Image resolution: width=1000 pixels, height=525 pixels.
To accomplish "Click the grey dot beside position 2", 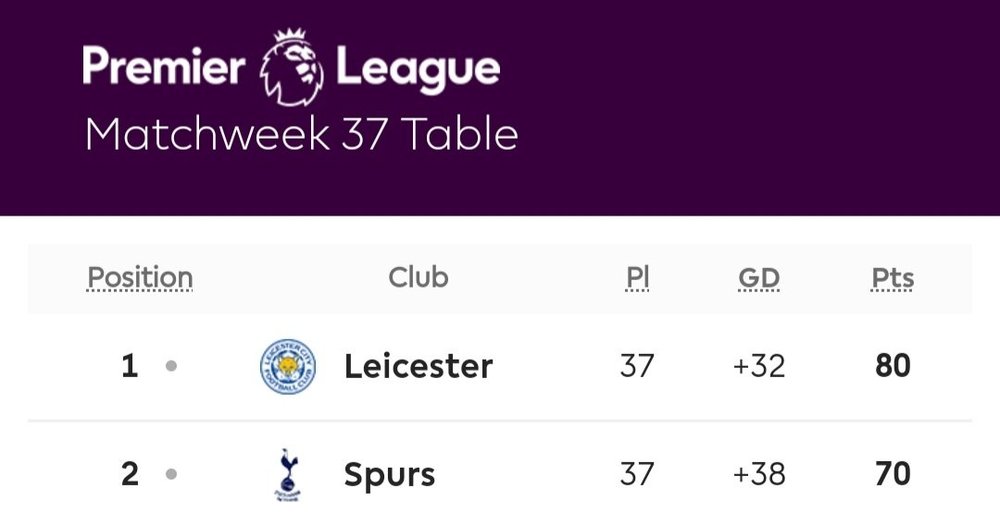I will [171, 474].
